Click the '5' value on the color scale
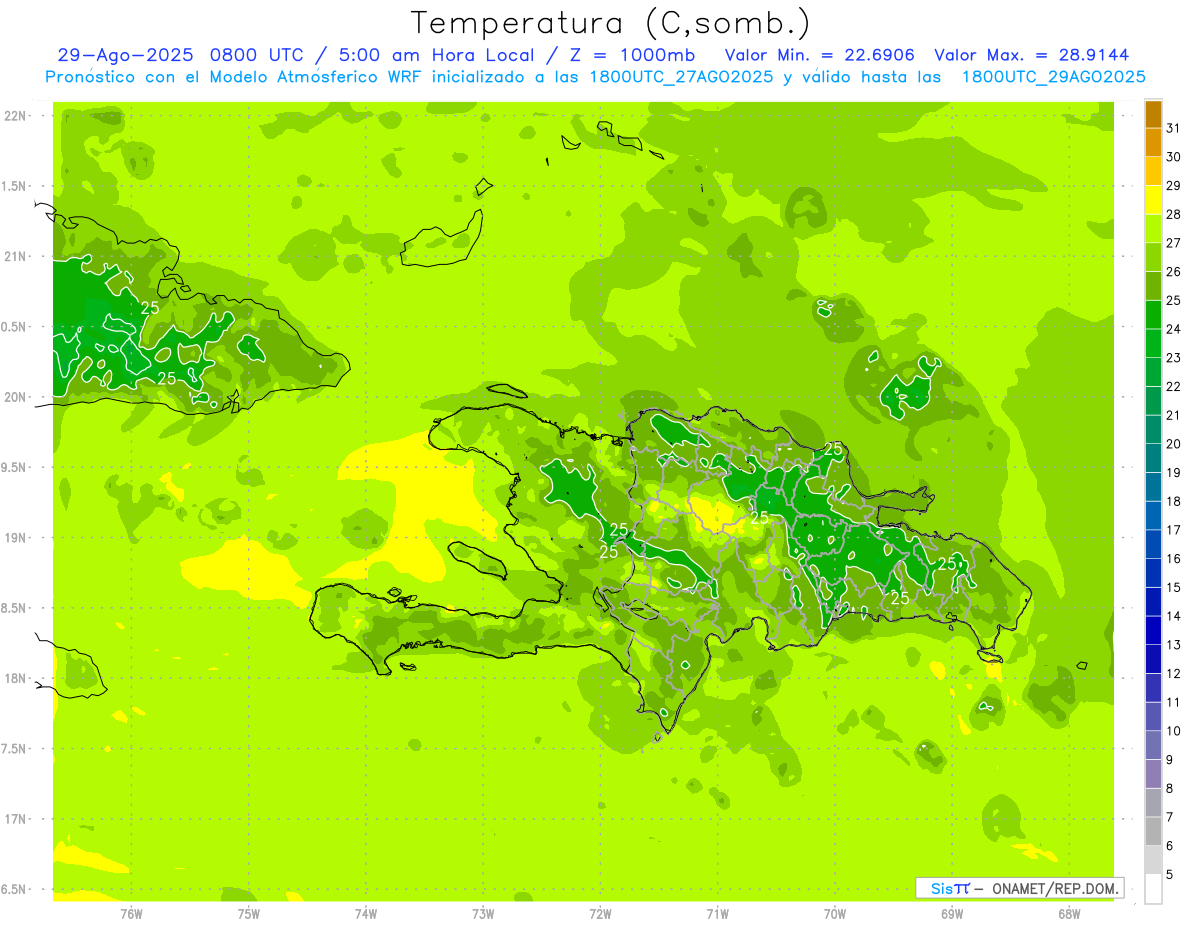Screen dimensions: 1200x927 point(1170,874)
